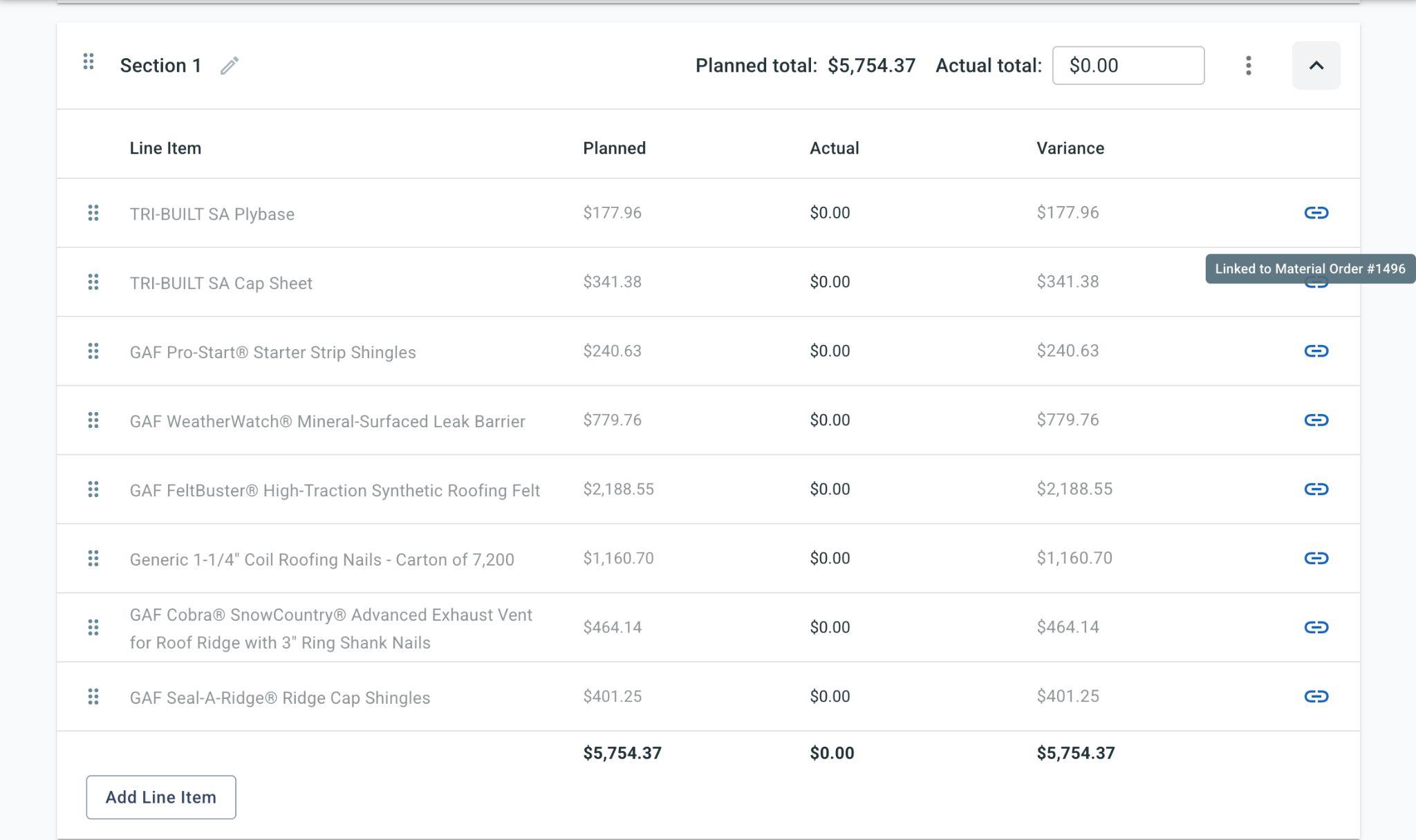Click the Actual amount for Coil Roofing Nails
This screenshot has width=1416, height=840.
point(830,559)
